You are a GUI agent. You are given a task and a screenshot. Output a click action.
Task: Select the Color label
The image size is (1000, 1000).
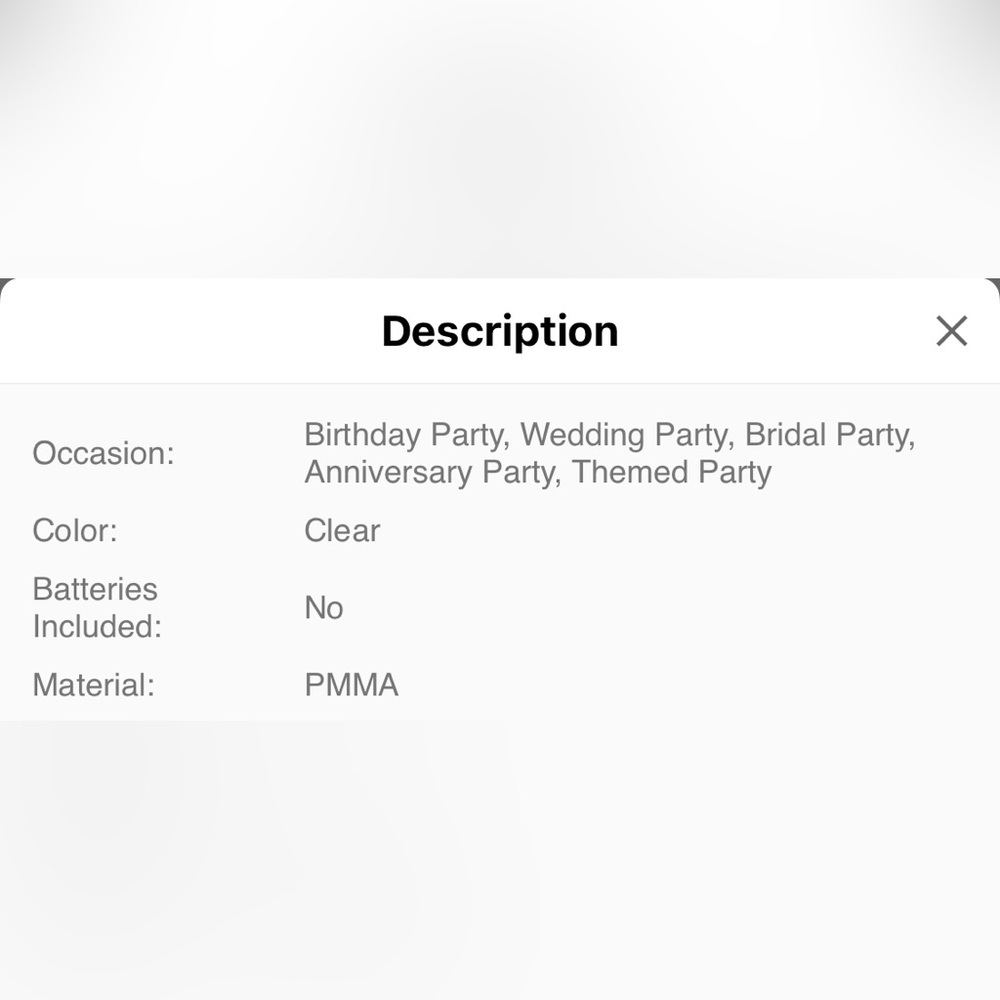75,531
